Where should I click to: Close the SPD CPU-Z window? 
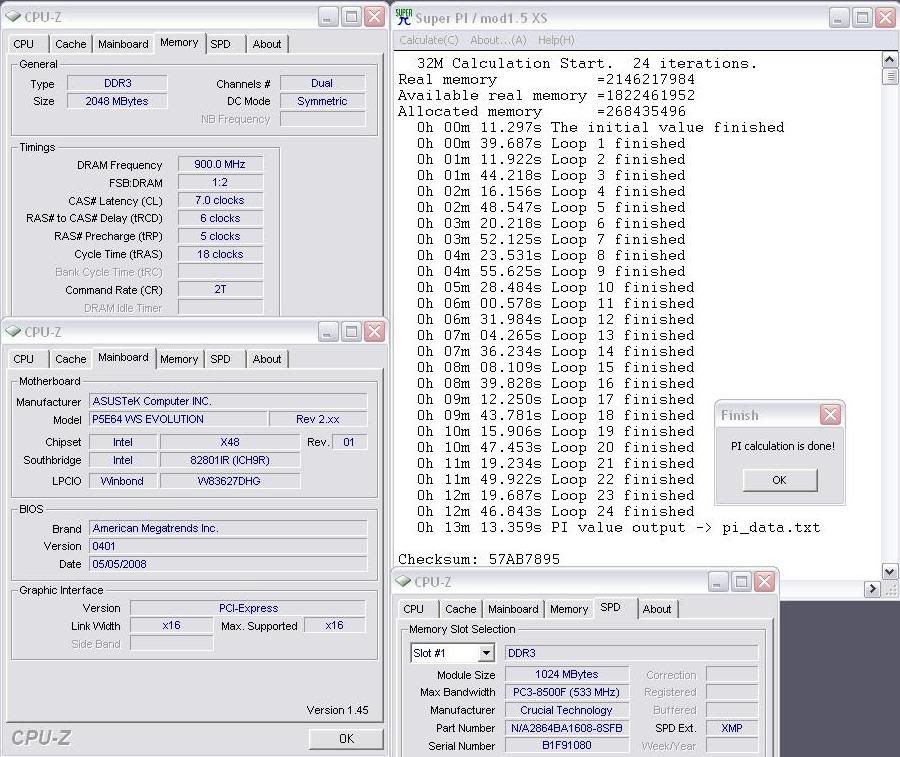pos(765,583)
